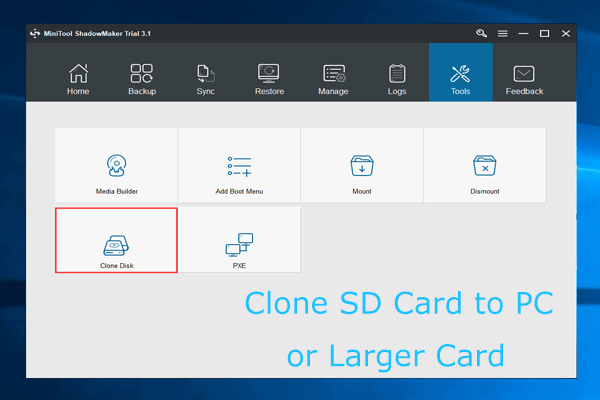Screen dimensions: 600x400
Task: Switch to the Backup tab
Action: click(x=142, y=79)
